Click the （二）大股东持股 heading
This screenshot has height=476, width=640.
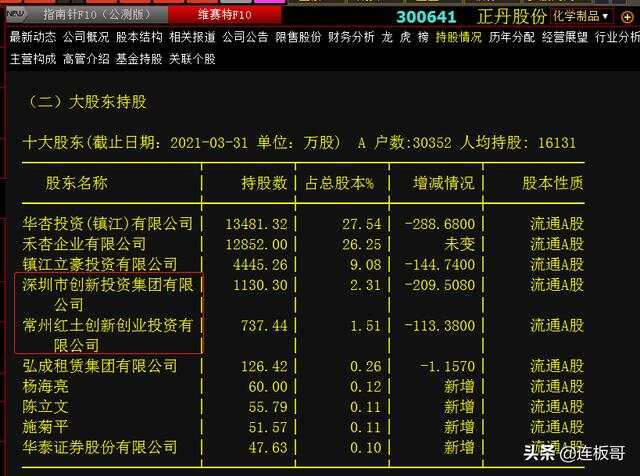(x=85, y=102)
